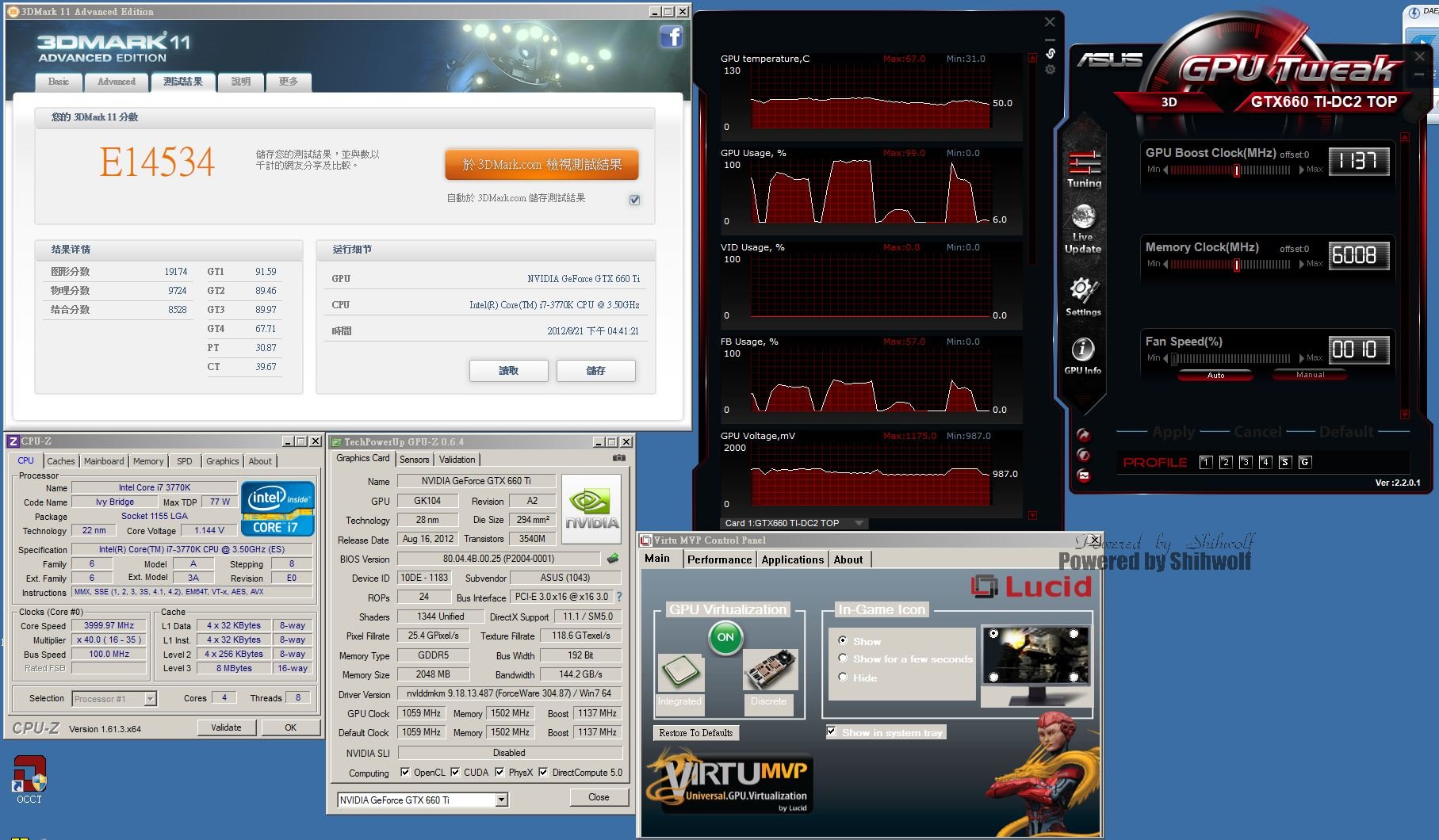1439x840 pixels.
Task: Click the NVIDIA logo in GPU-Z
Action: point(591,508)
